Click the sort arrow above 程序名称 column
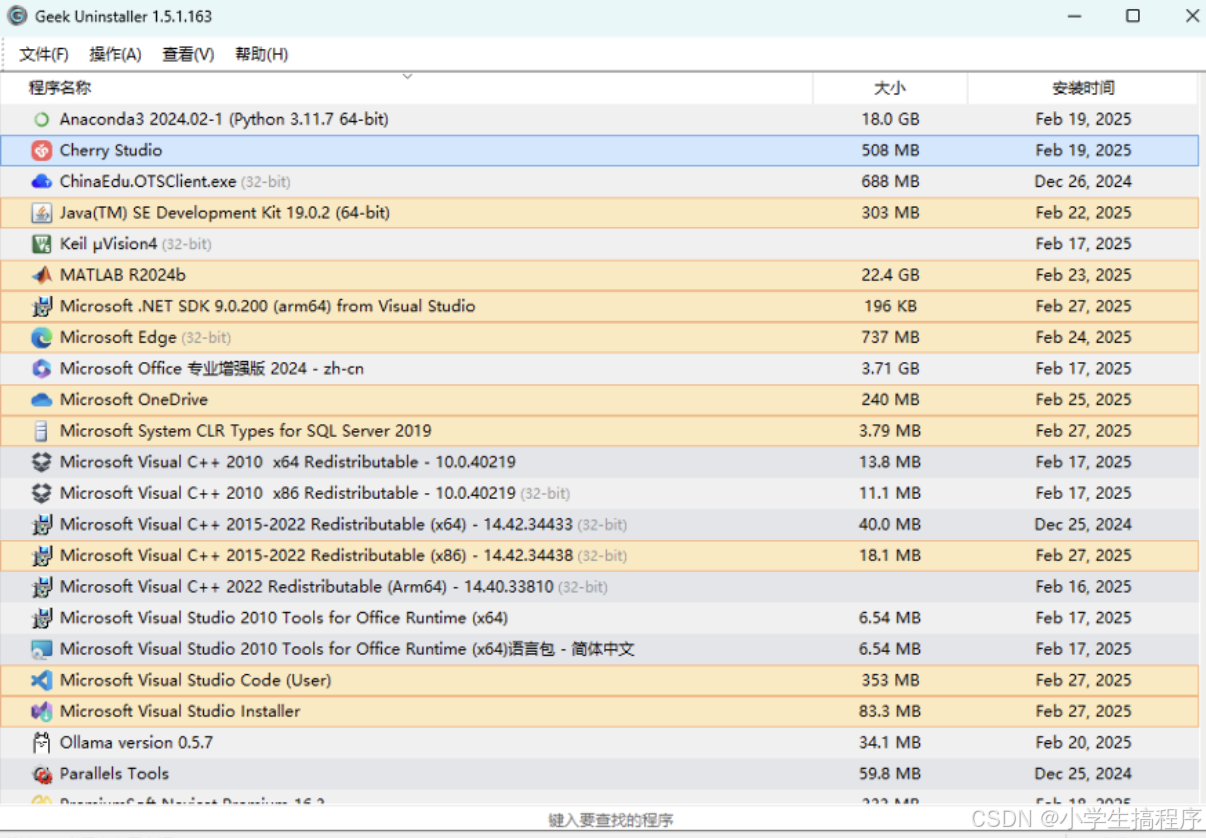This screenshot has height=838, width=1206. click(407, 77)
